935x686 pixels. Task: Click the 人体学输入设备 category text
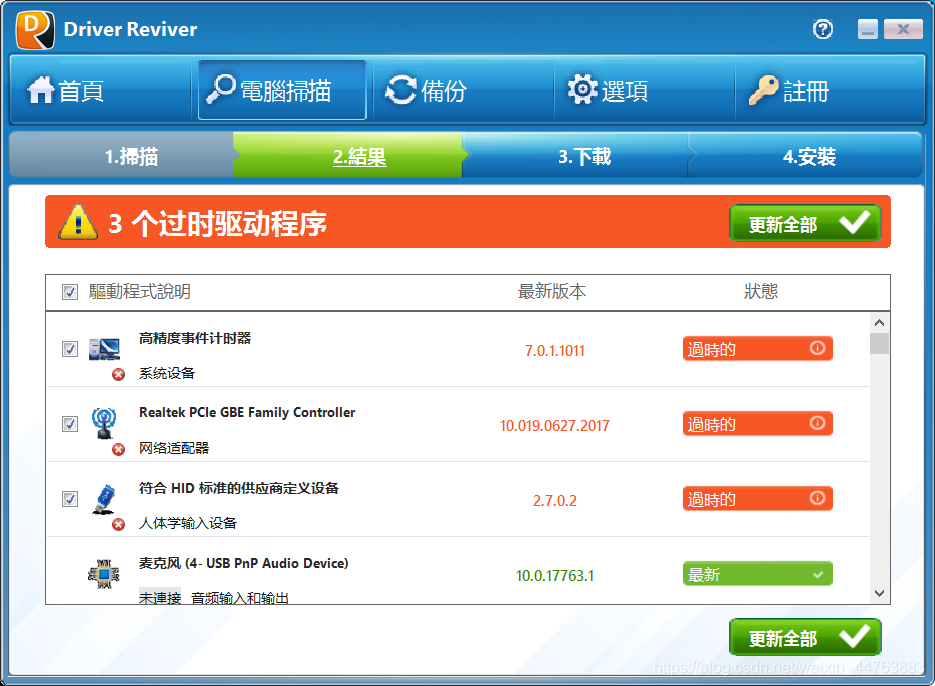[x=188, y=523]
